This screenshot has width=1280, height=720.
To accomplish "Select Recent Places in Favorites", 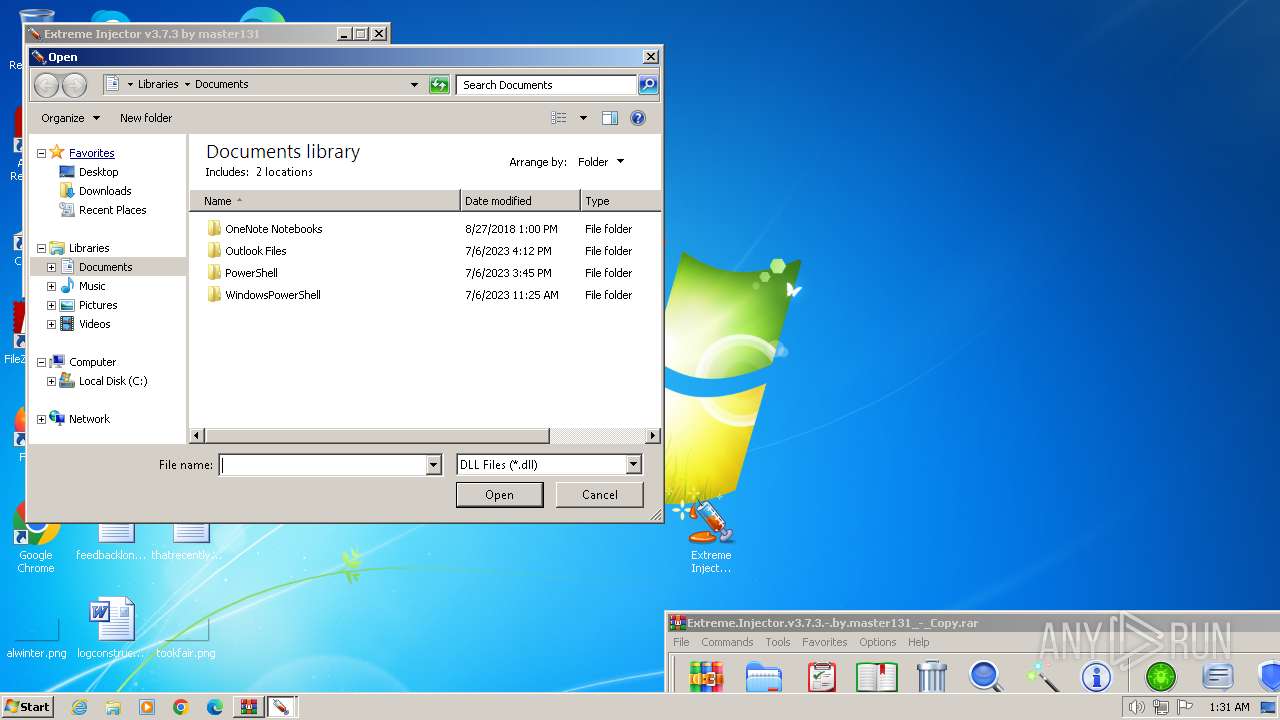I will tap(112, 210).
